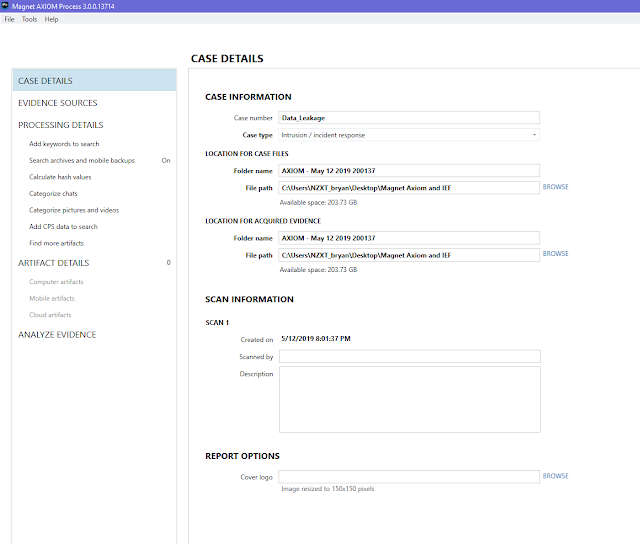Expand the Case type dropdown
This screenshot has height=544, width=640.
[x=409, y=135]
